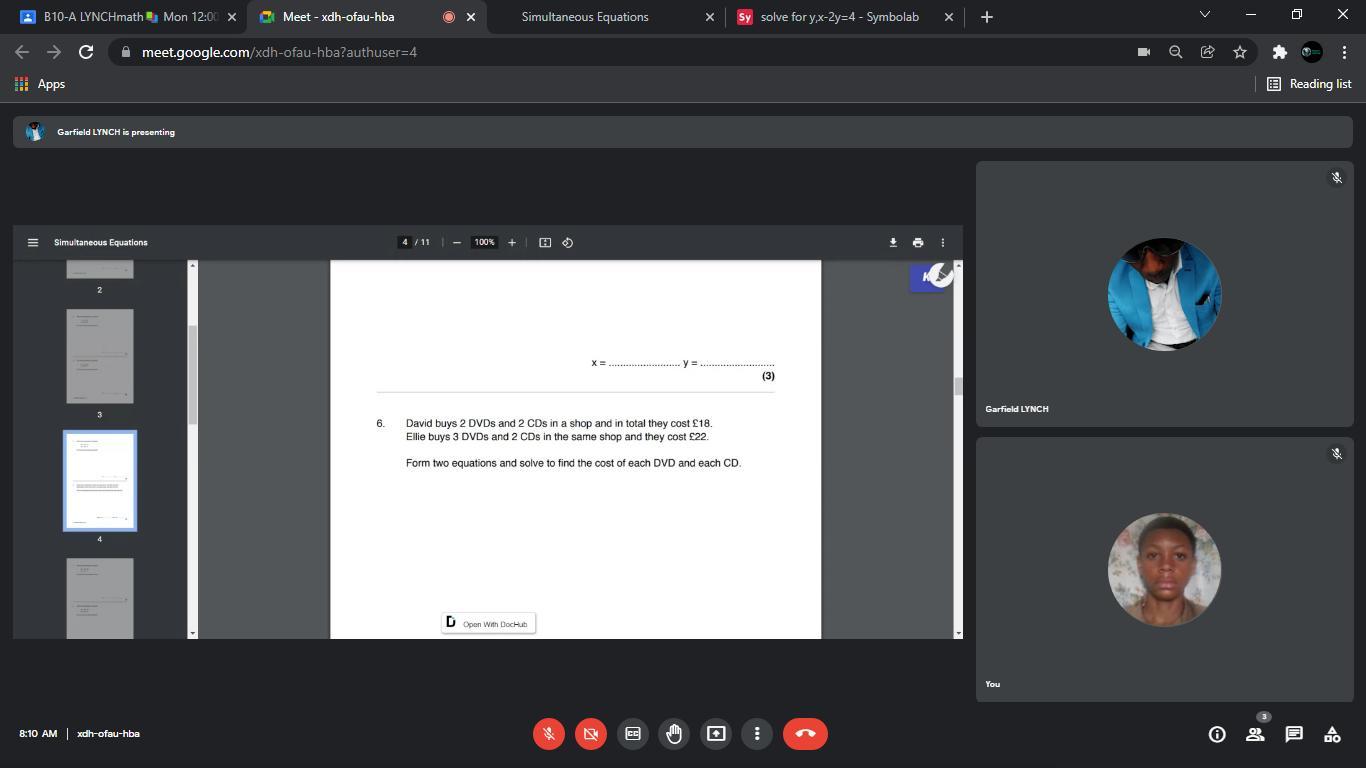Toggle microphone mute button
Screen dimensions: 1366x768
548,734
